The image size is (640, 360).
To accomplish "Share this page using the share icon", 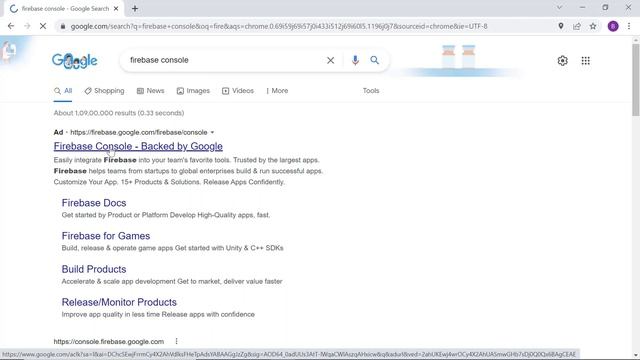I will pos(577,26).
